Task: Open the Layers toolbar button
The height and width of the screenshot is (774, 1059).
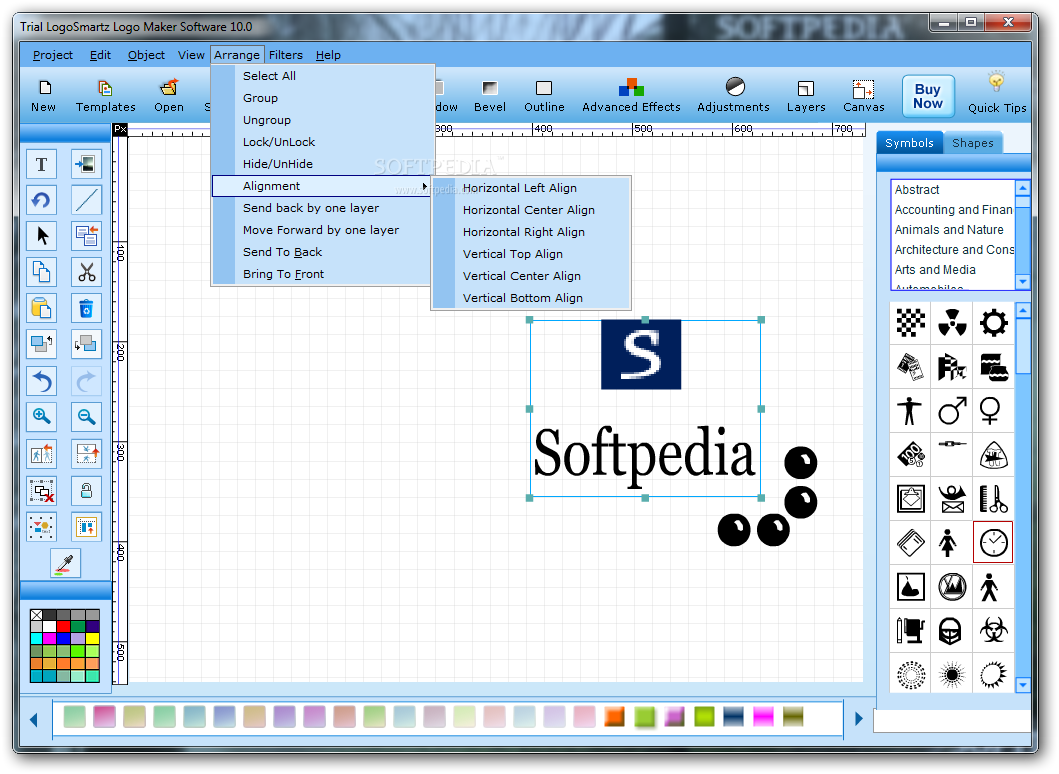Action: click(806, 96)
